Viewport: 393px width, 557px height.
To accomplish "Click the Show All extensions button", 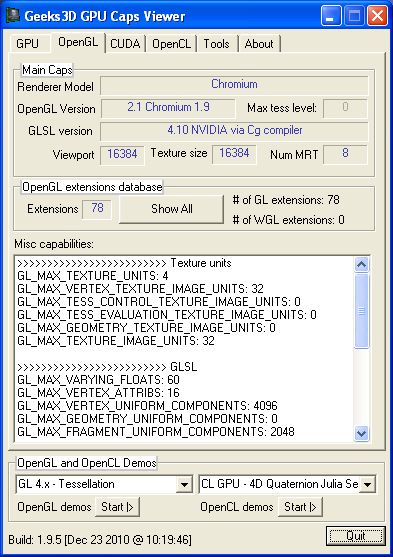I will click(x=171, y=209).
